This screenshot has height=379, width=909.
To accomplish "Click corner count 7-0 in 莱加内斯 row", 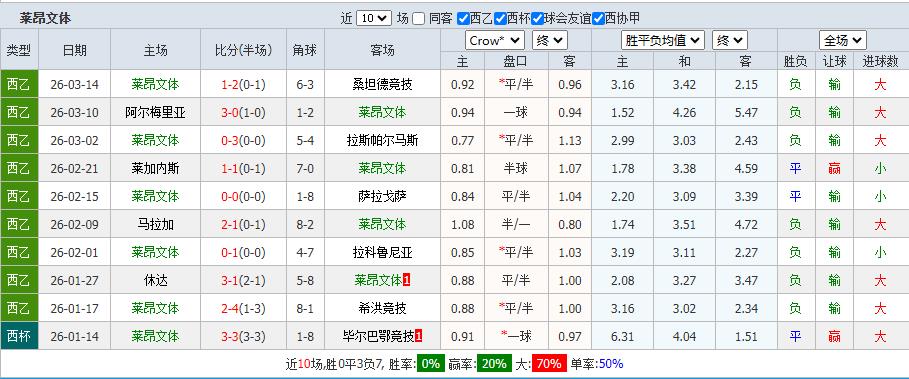I will click(305, 169).
